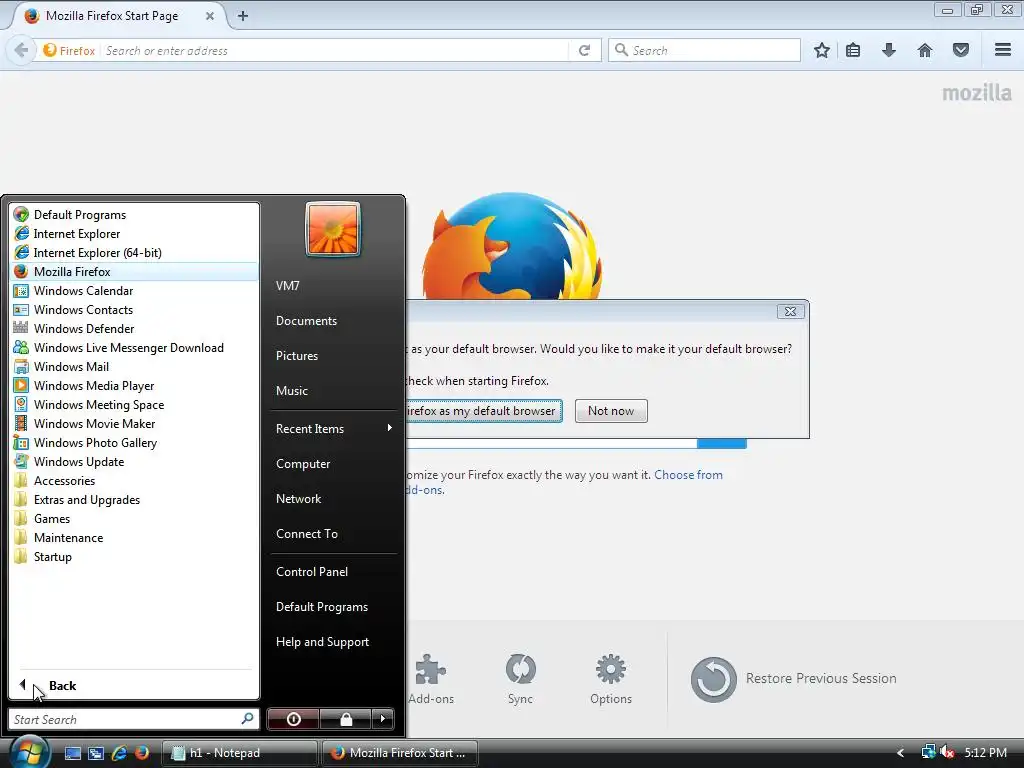
Task: Open Windows Live Messenger Download
Action: coord(134,347)
